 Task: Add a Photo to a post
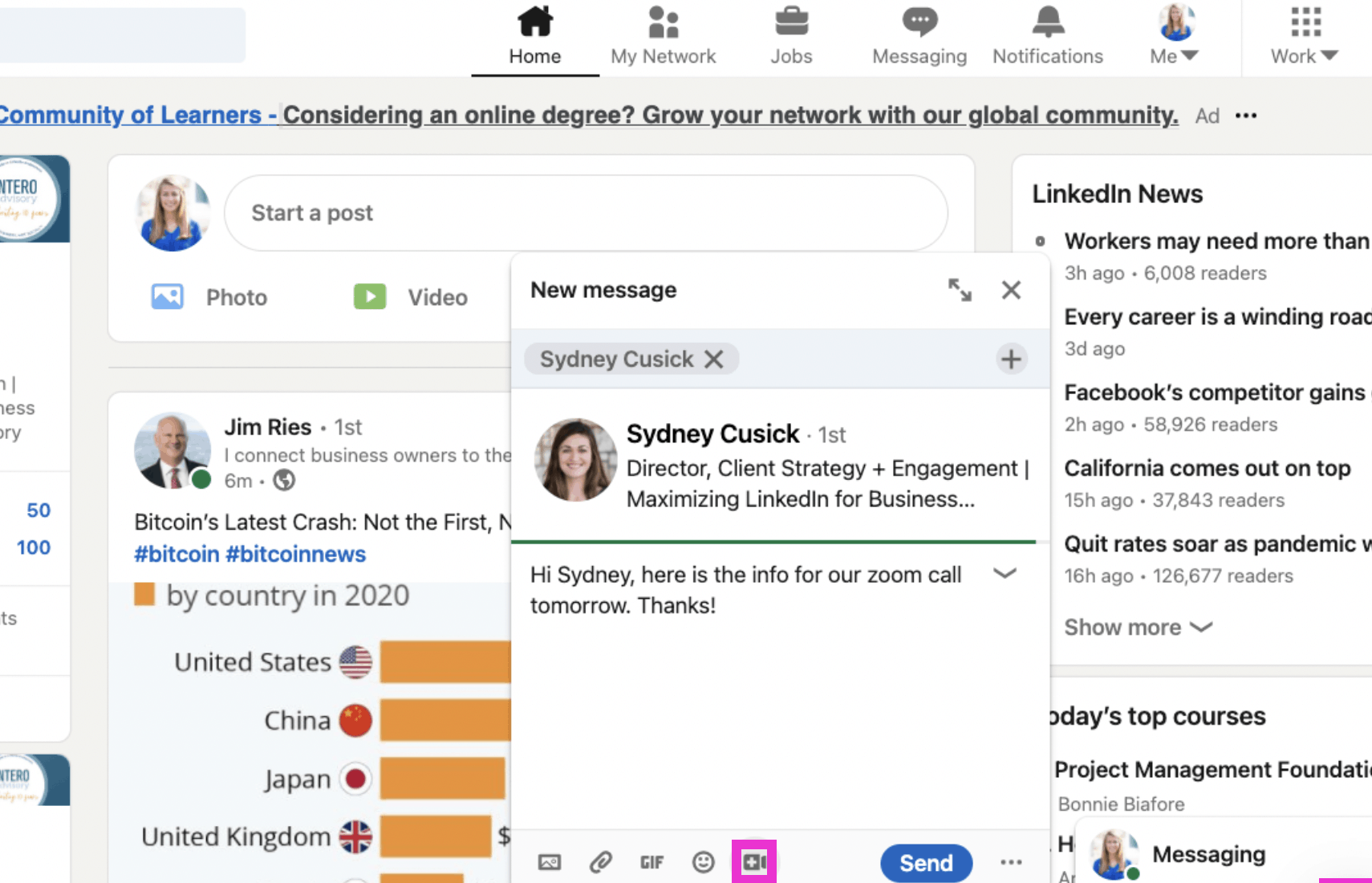click(209, 297)
